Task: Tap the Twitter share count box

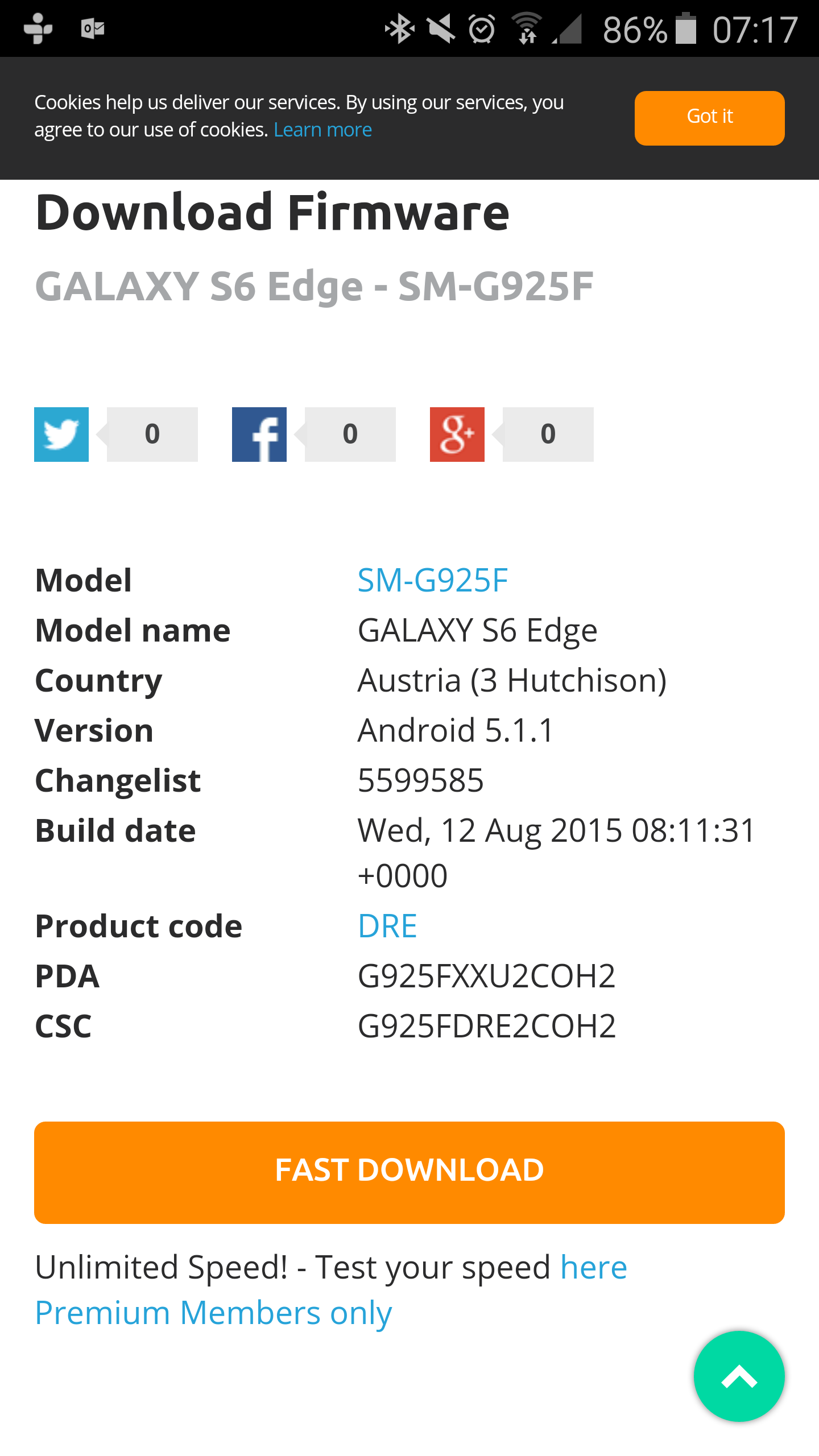Action: click(152, 435)
